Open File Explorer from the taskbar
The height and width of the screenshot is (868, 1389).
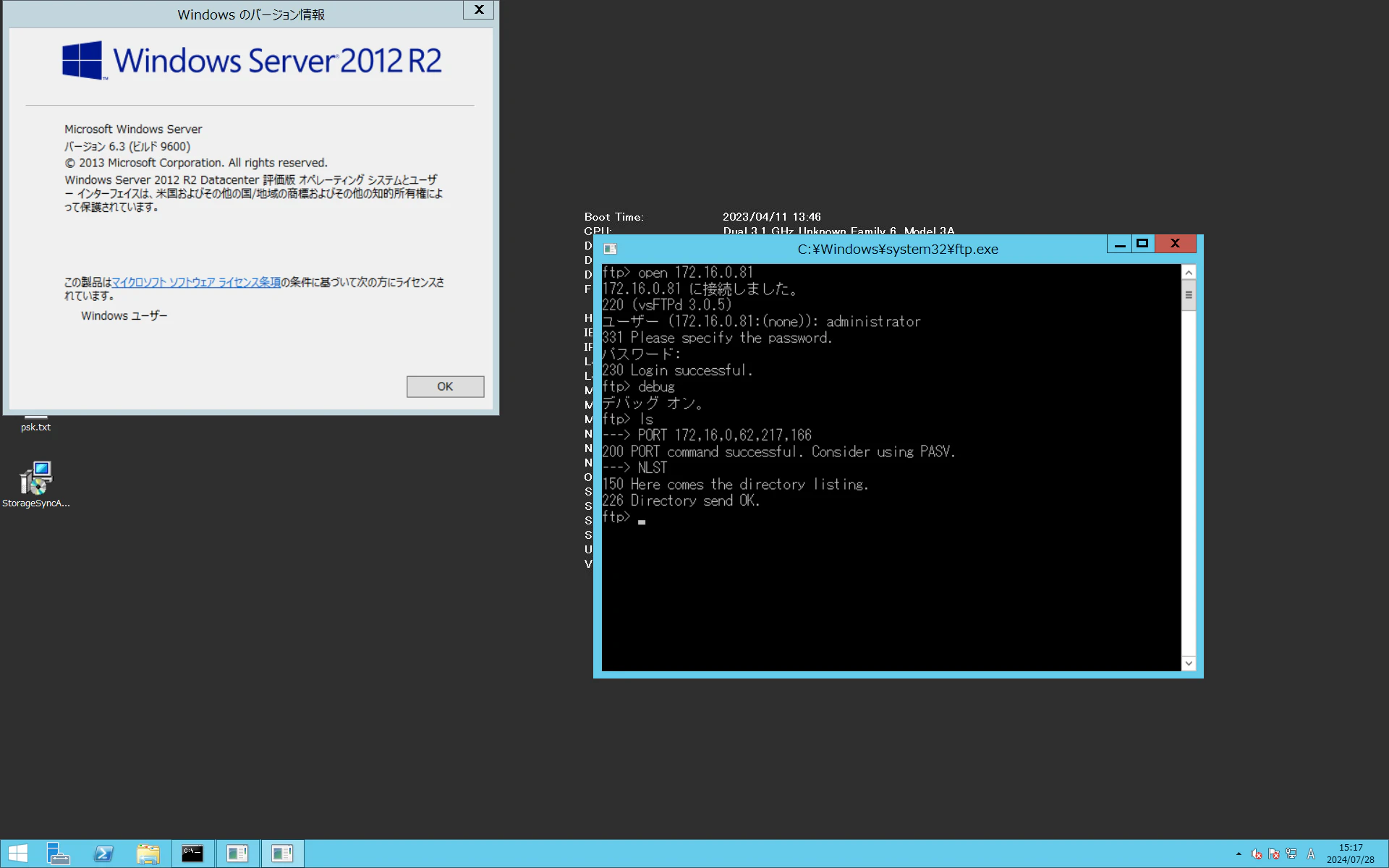pos(148,854)
